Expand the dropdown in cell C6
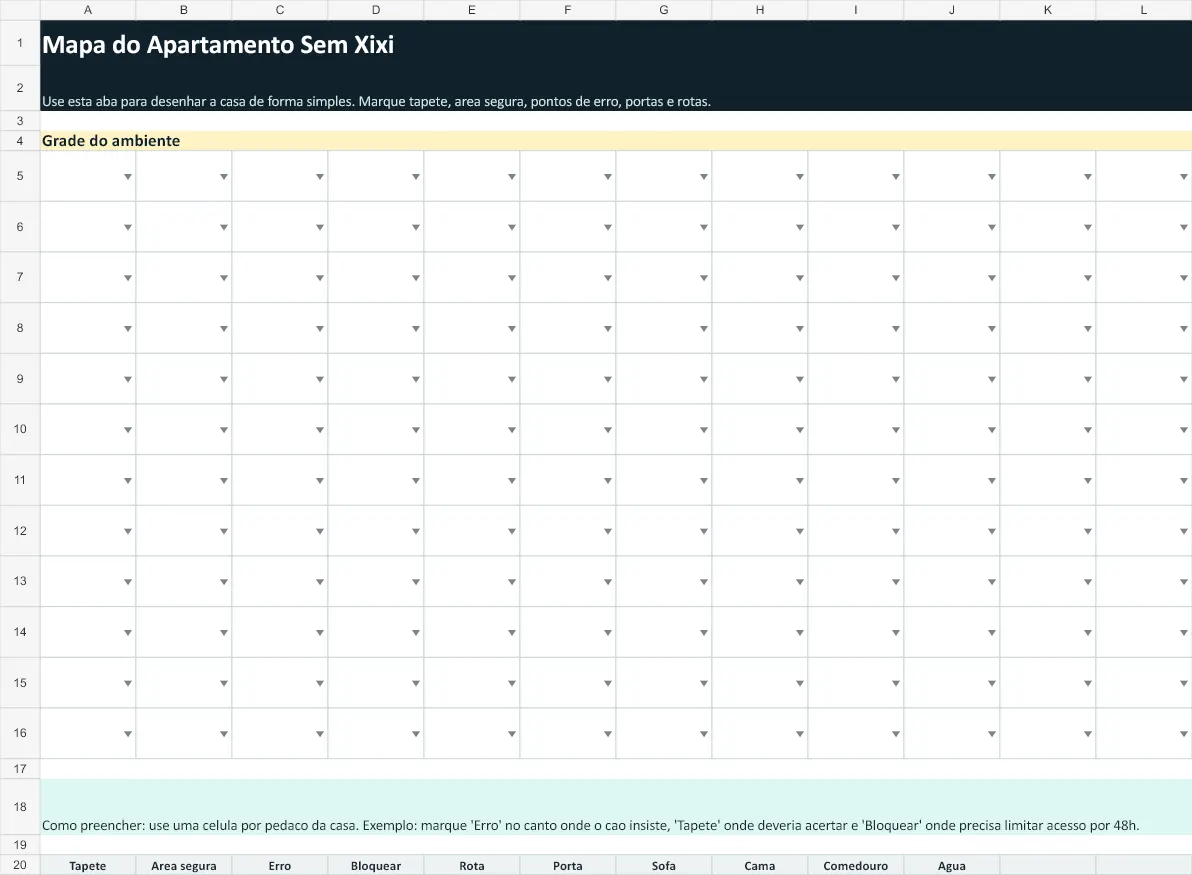Viewport: 1192px width, 875px height. click(320, 227)
